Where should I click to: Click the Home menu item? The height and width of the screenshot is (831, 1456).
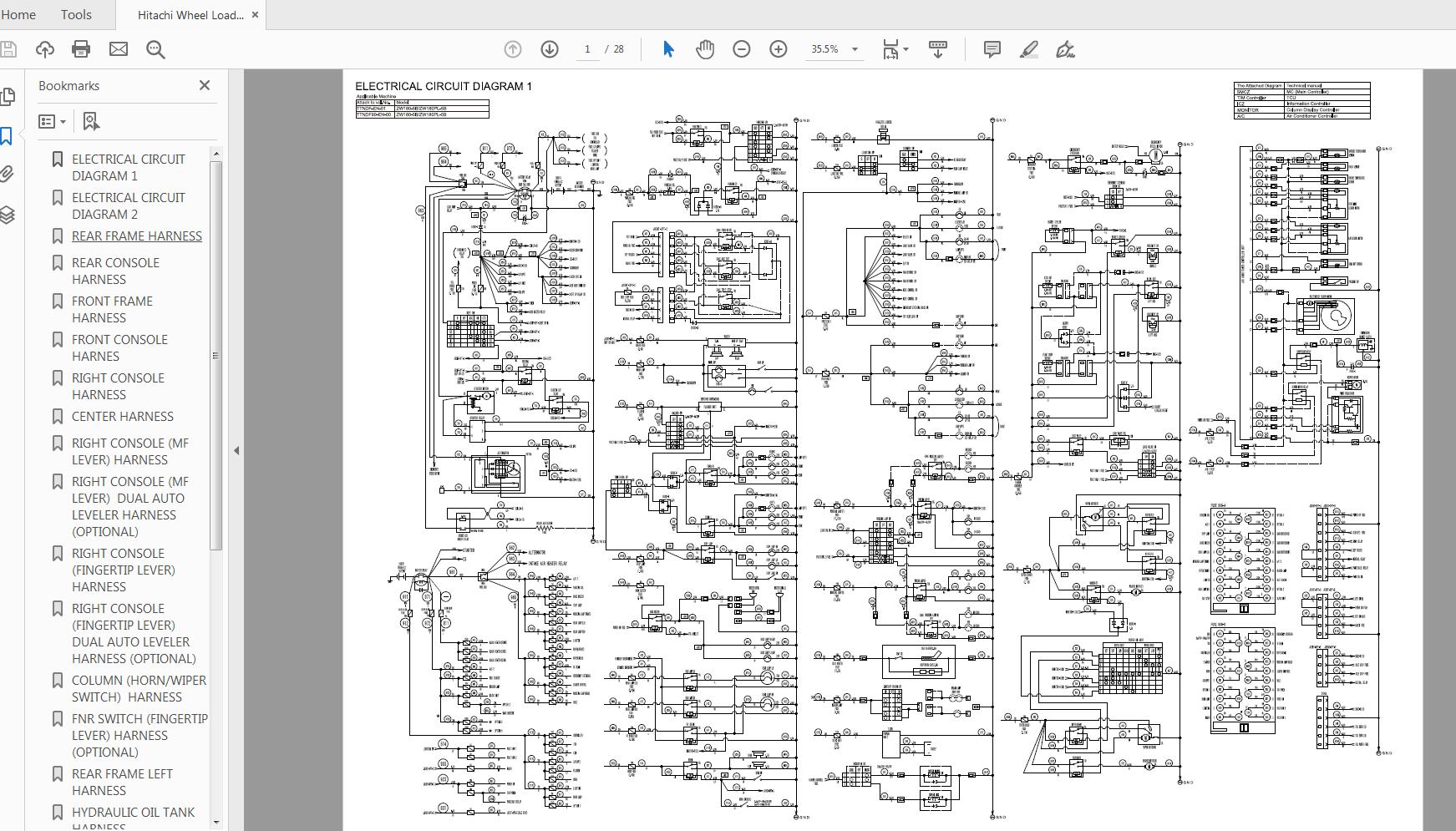[18, 14]
